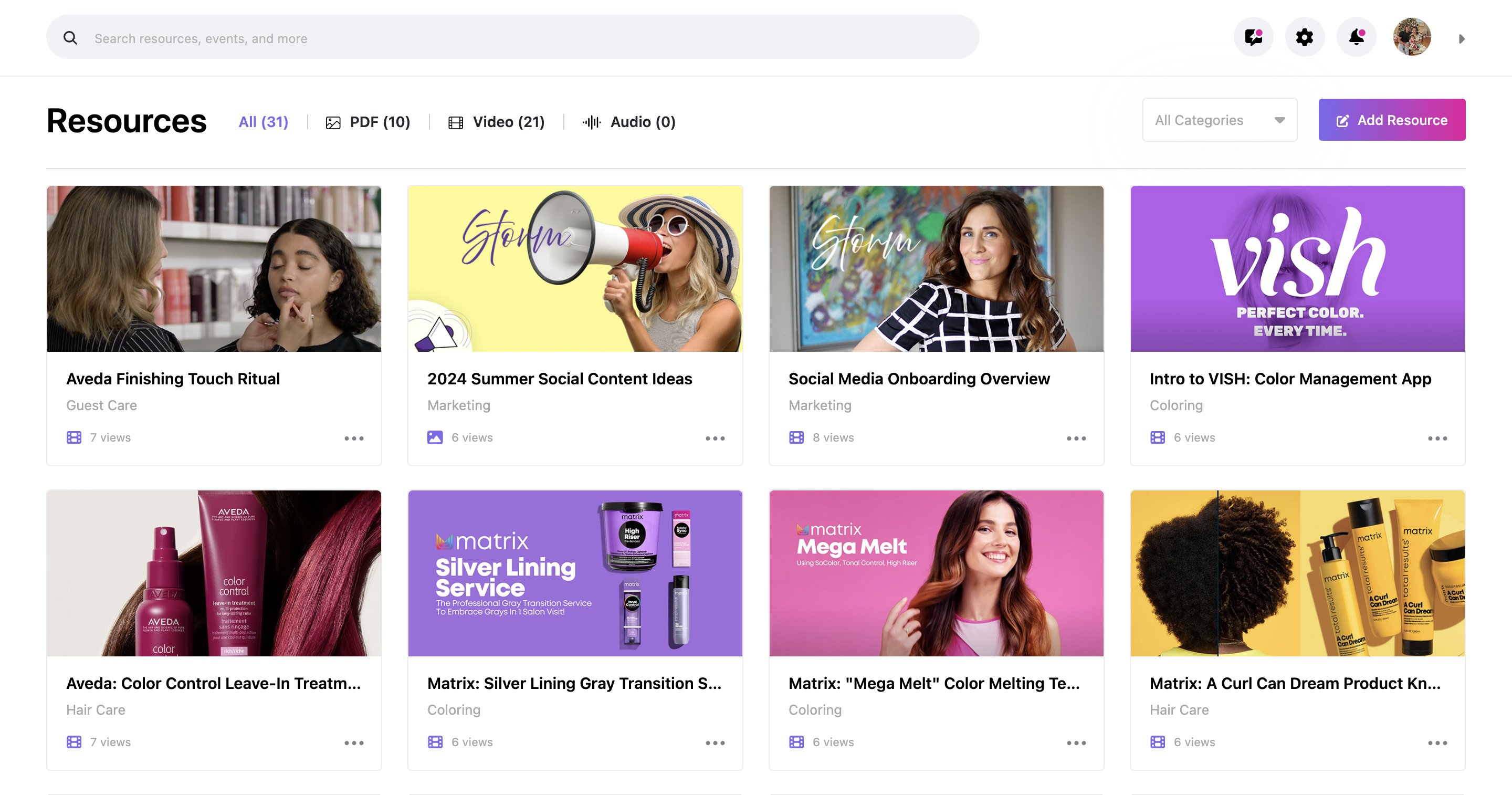Image resolution: width=1512 pixels, height=795 pixels.
Task: Click 8 views on Social Media Onboarding card
Action: point(833,437)
